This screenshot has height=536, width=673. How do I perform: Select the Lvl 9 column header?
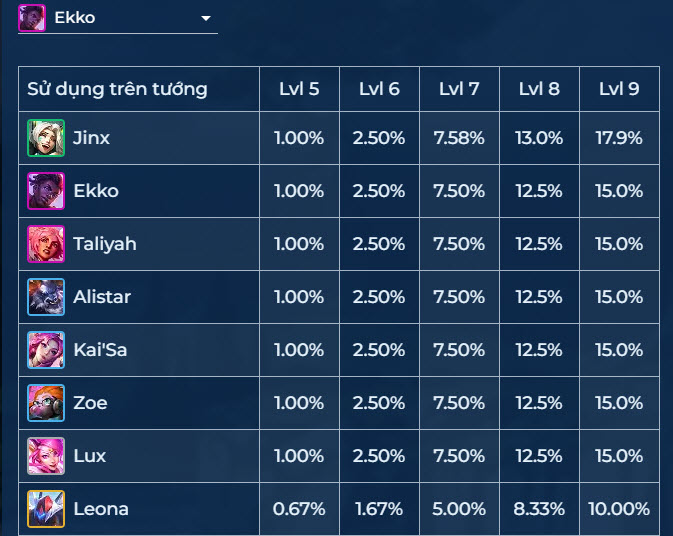619,89
